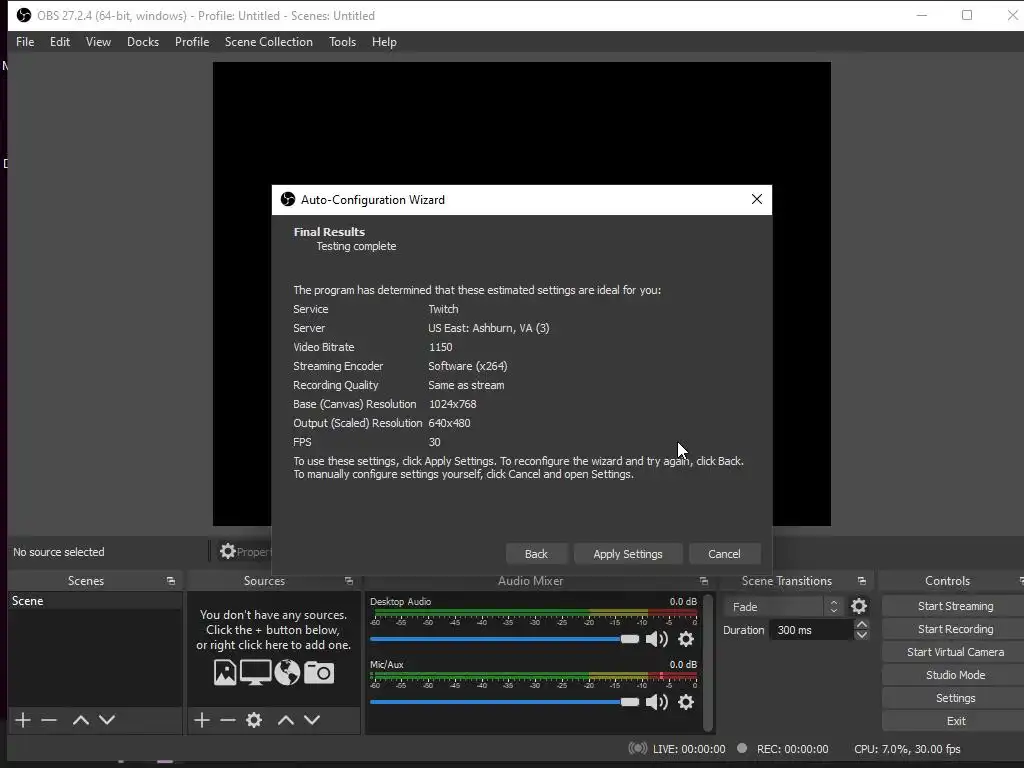This screenshot has height=768, width=1024.
Task: Click Start Virtual Camera button
Action: [955, 652]
